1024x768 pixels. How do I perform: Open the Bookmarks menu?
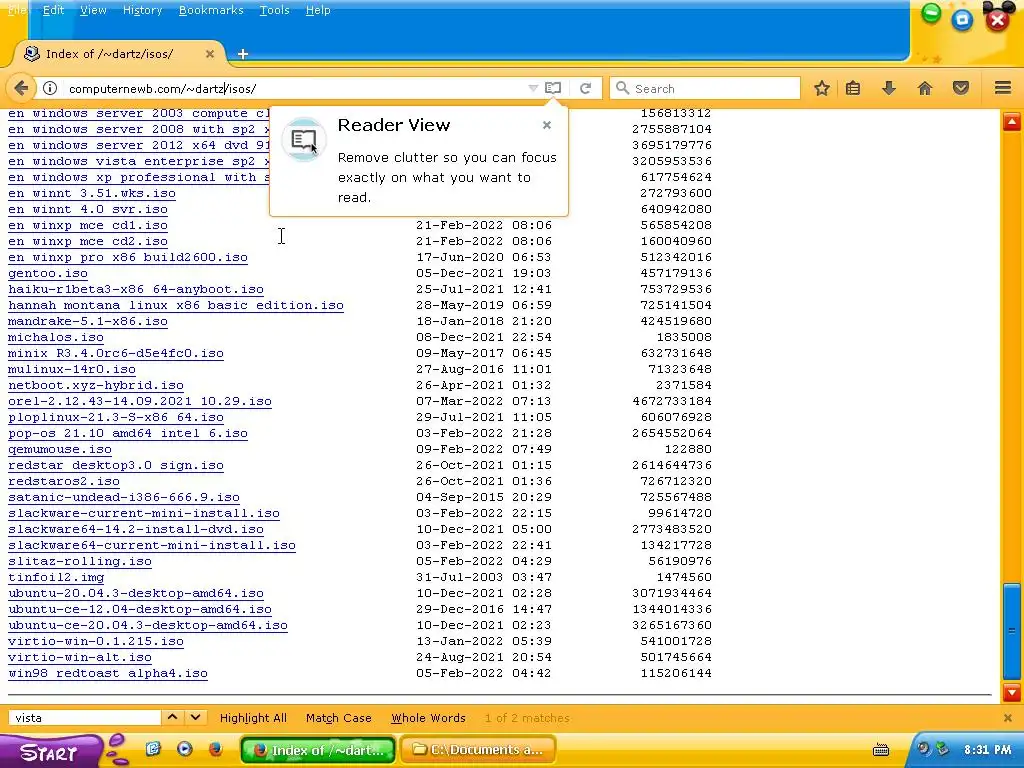pyautogui.click(x=211, y=10)
